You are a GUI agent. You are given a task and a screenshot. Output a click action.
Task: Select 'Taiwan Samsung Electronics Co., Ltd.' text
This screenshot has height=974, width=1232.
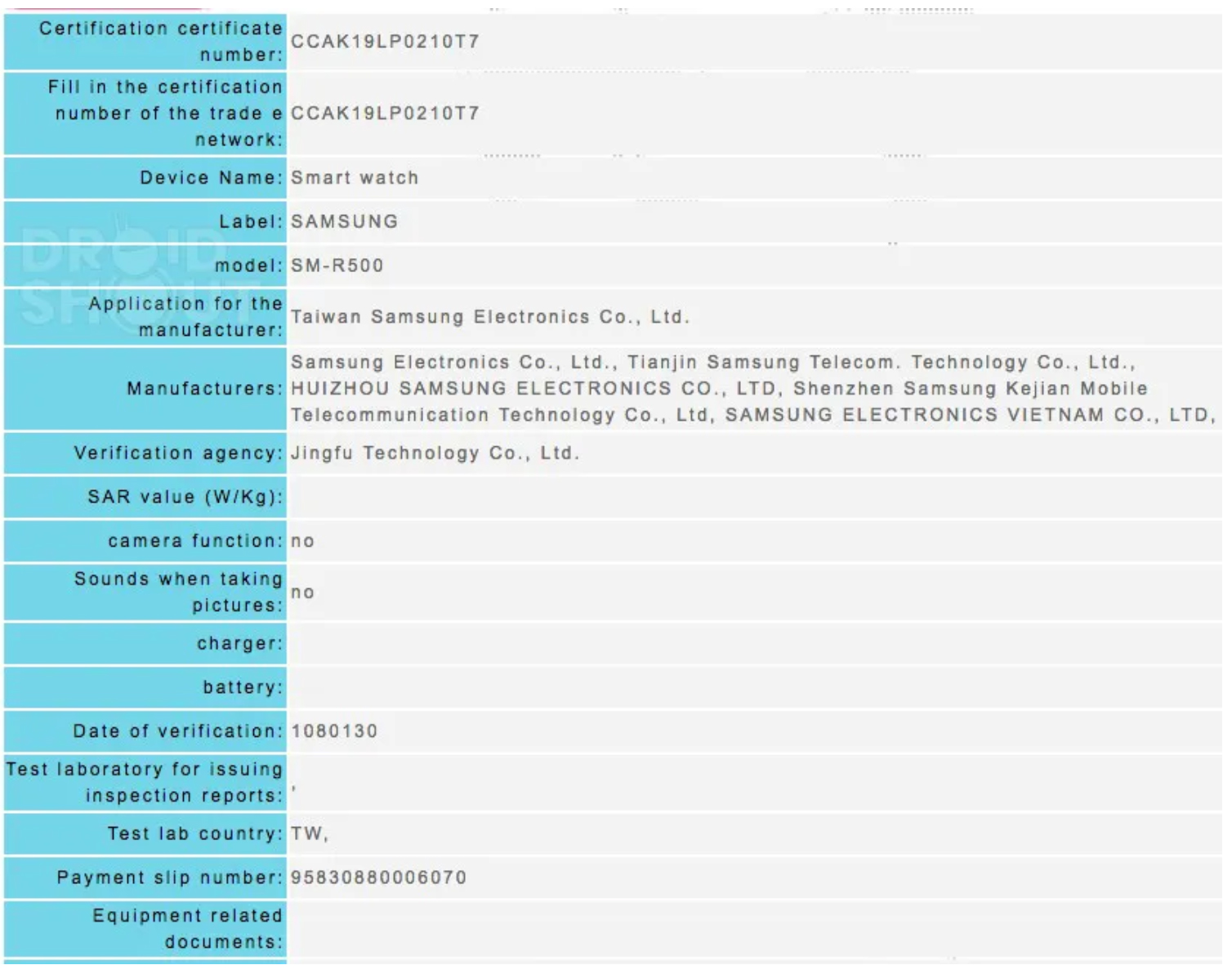pos(490,317)
